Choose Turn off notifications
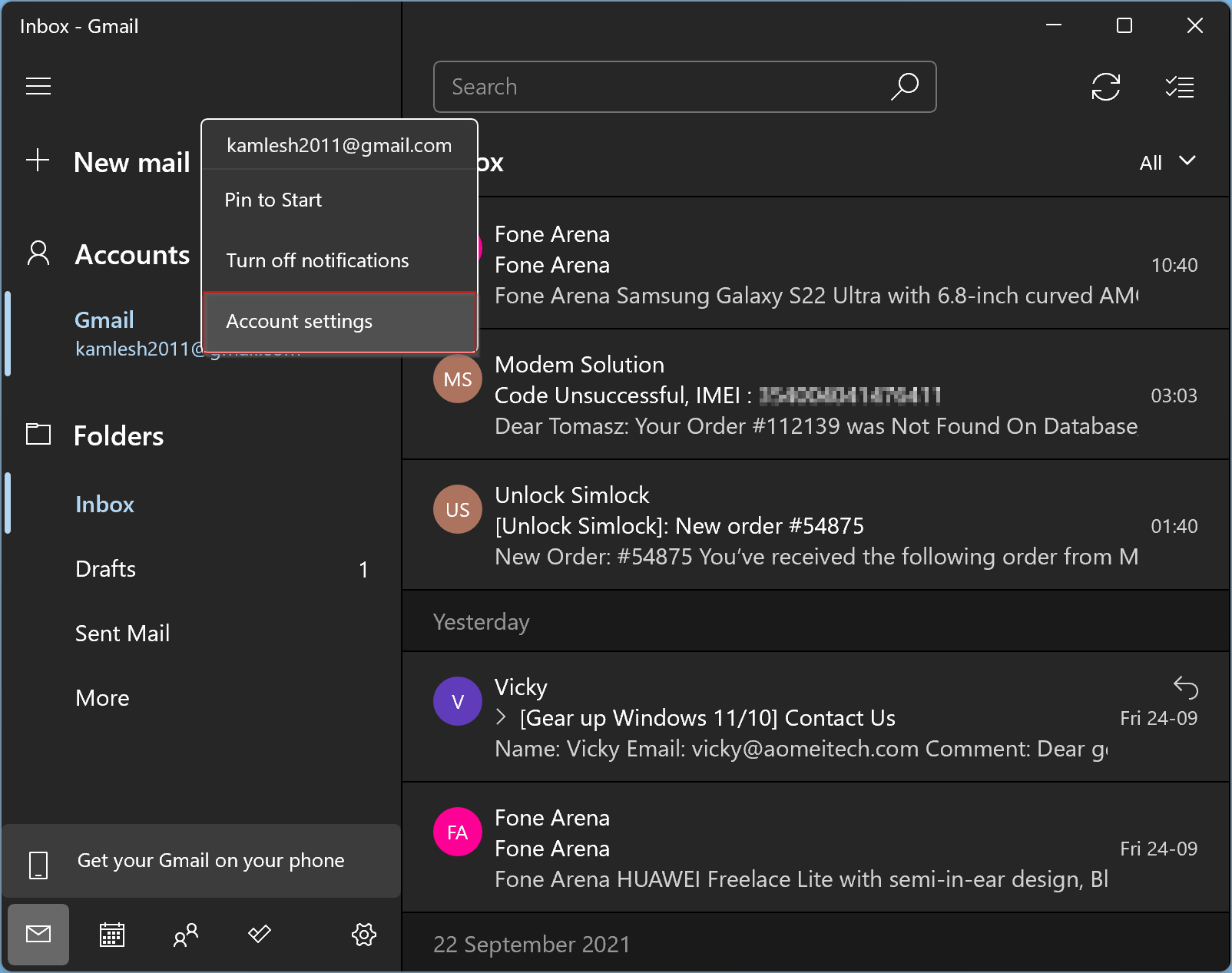 (339, 261)
